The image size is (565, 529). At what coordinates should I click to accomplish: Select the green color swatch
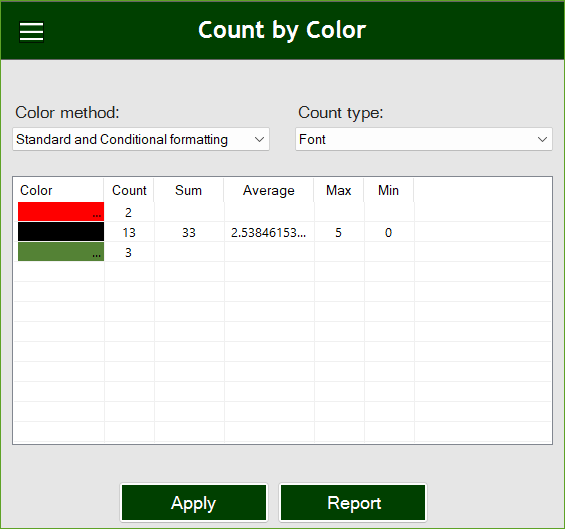[x=61, y=252]
